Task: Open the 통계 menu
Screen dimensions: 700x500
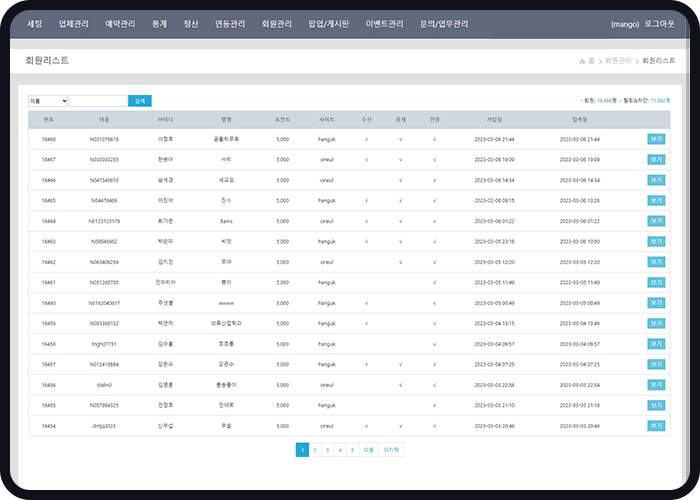Action: tap(159, 24)
